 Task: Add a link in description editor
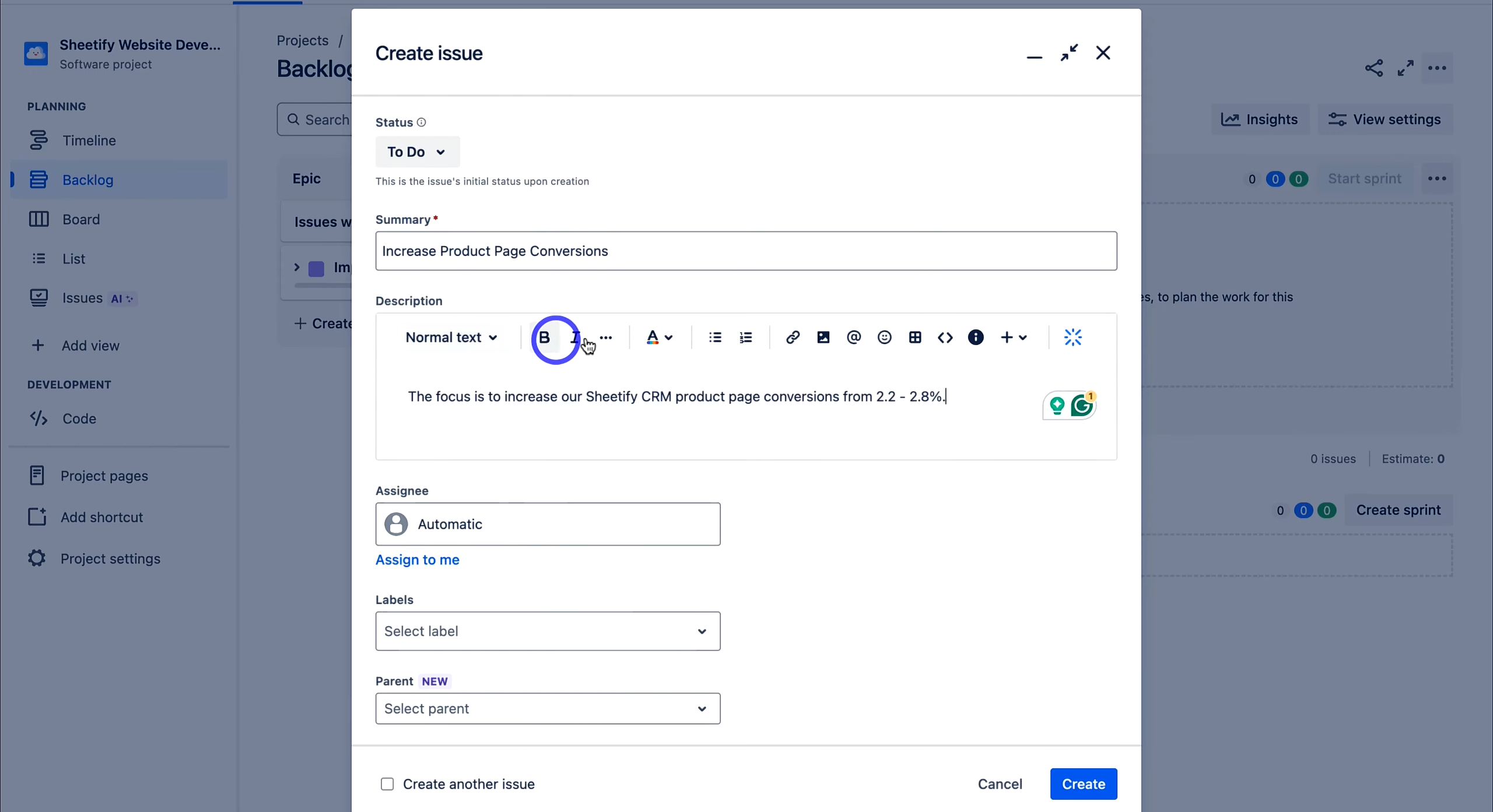792,338
